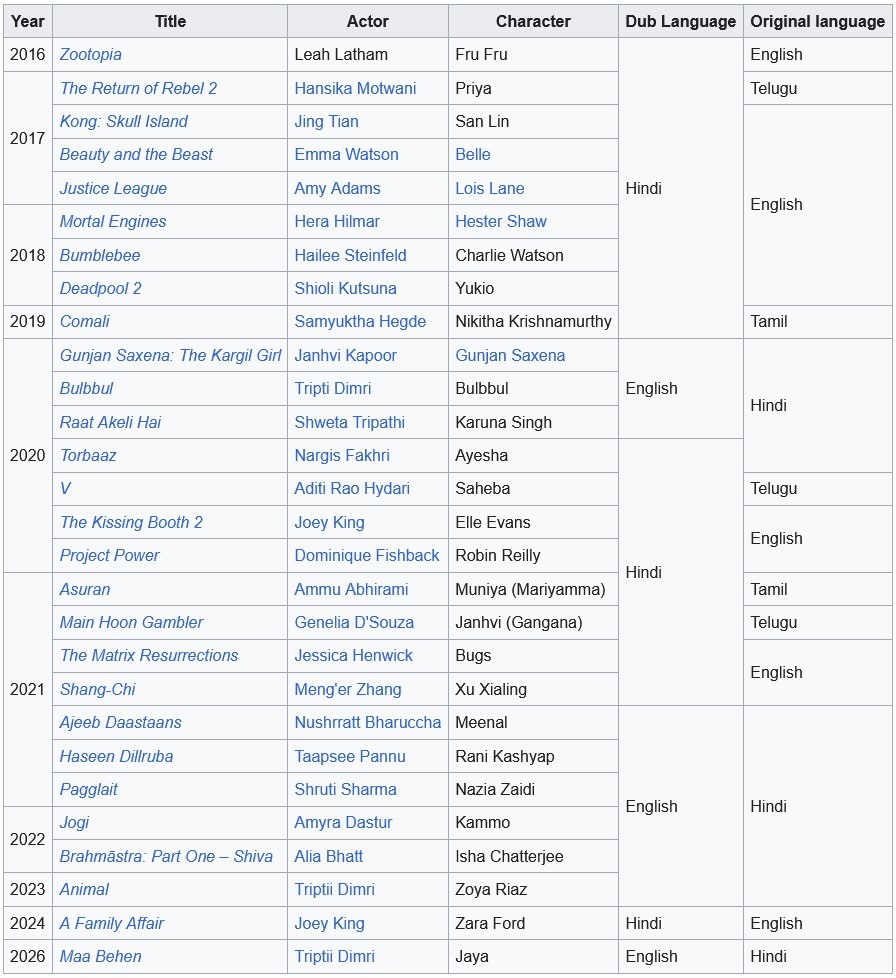Open the A Family Affair link
The width and height of the screenshot is (896, 978).
click(x=112, y=923)
